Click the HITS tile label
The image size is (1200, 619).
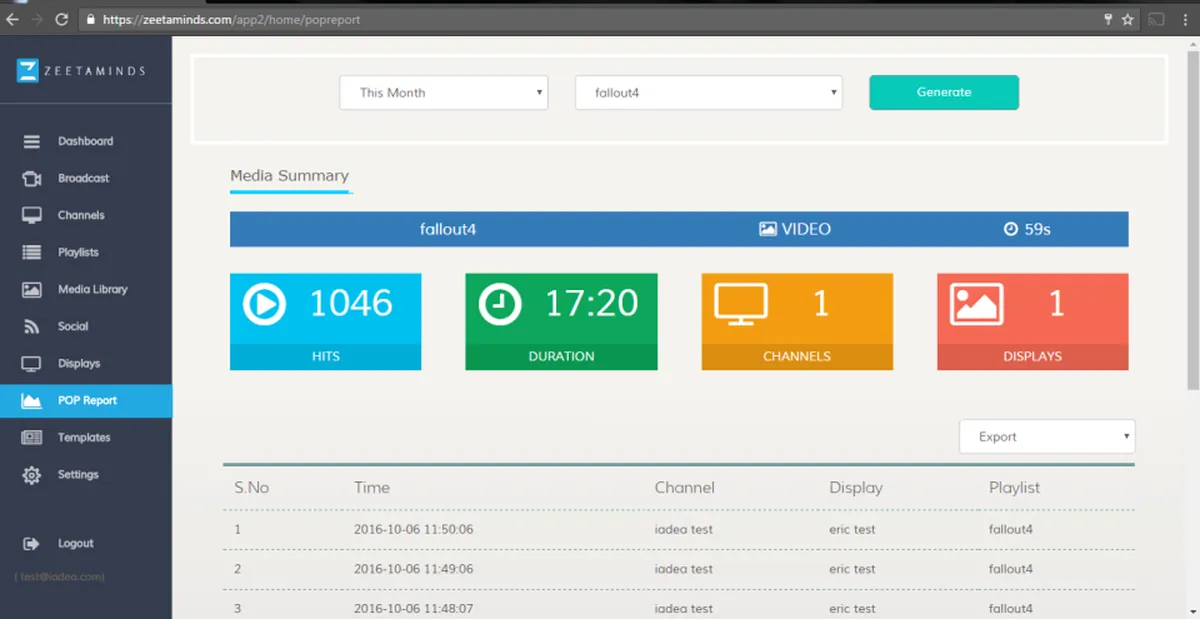(325, 357)
